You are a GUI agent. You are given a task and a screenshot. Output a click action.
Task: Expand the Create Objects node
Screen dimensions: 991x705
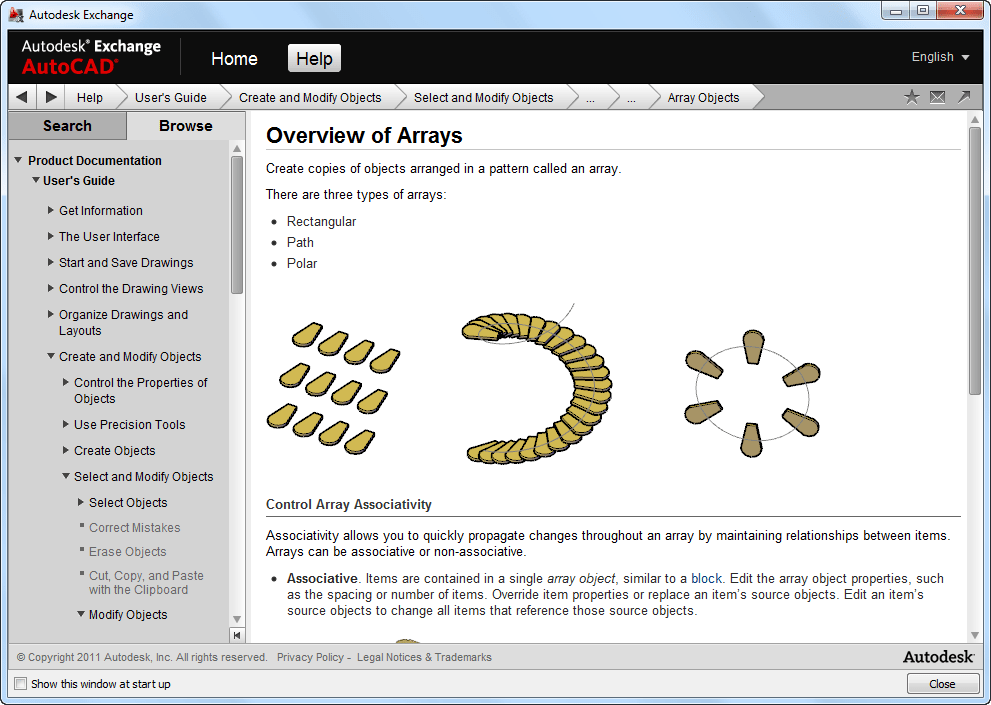pyautogui.click(x=66, y=450)
